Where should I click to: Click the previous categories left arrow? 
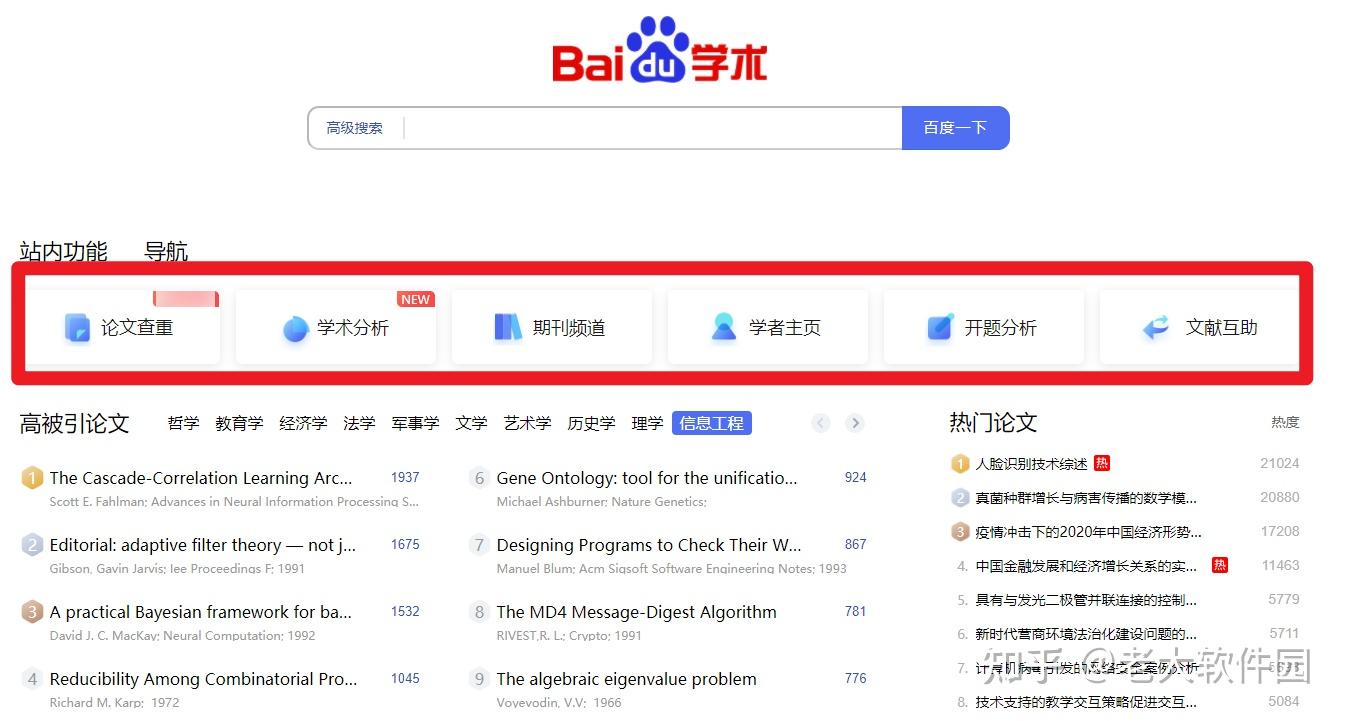tap(821, 423)
